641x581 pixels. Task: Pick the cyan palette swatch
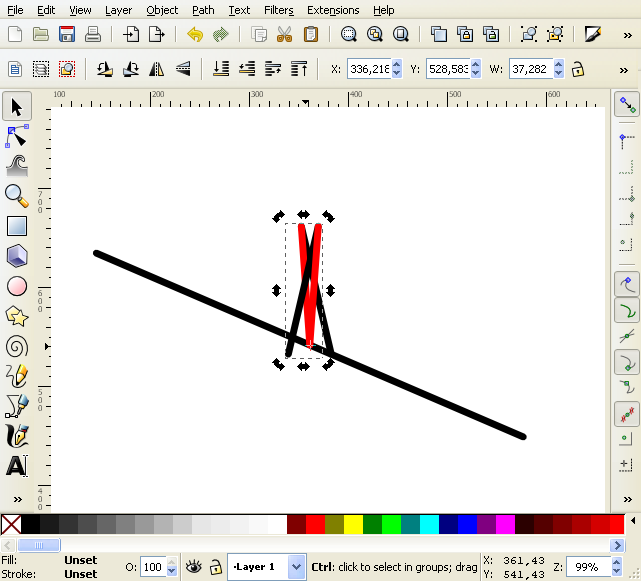429,525
